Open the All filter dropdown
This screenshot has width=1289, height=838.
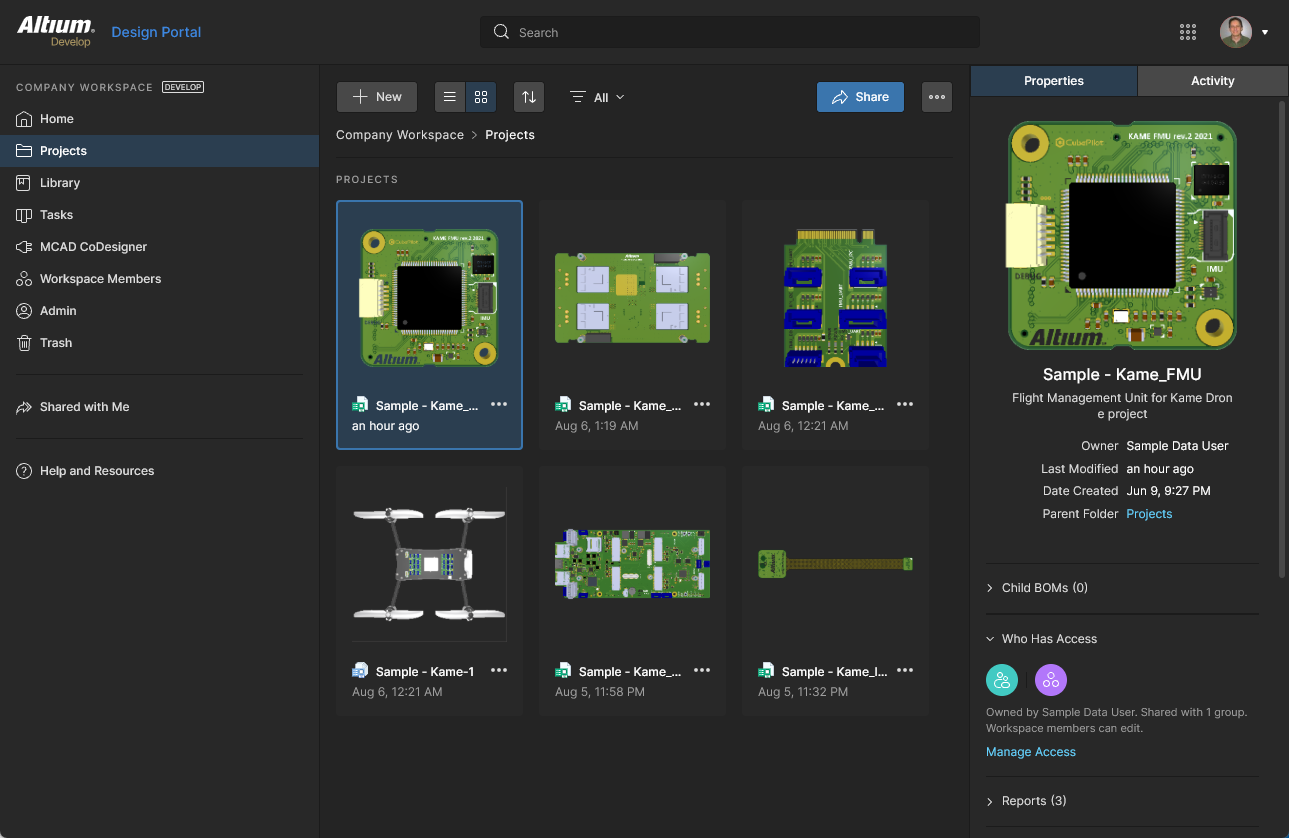coord(596,97)
